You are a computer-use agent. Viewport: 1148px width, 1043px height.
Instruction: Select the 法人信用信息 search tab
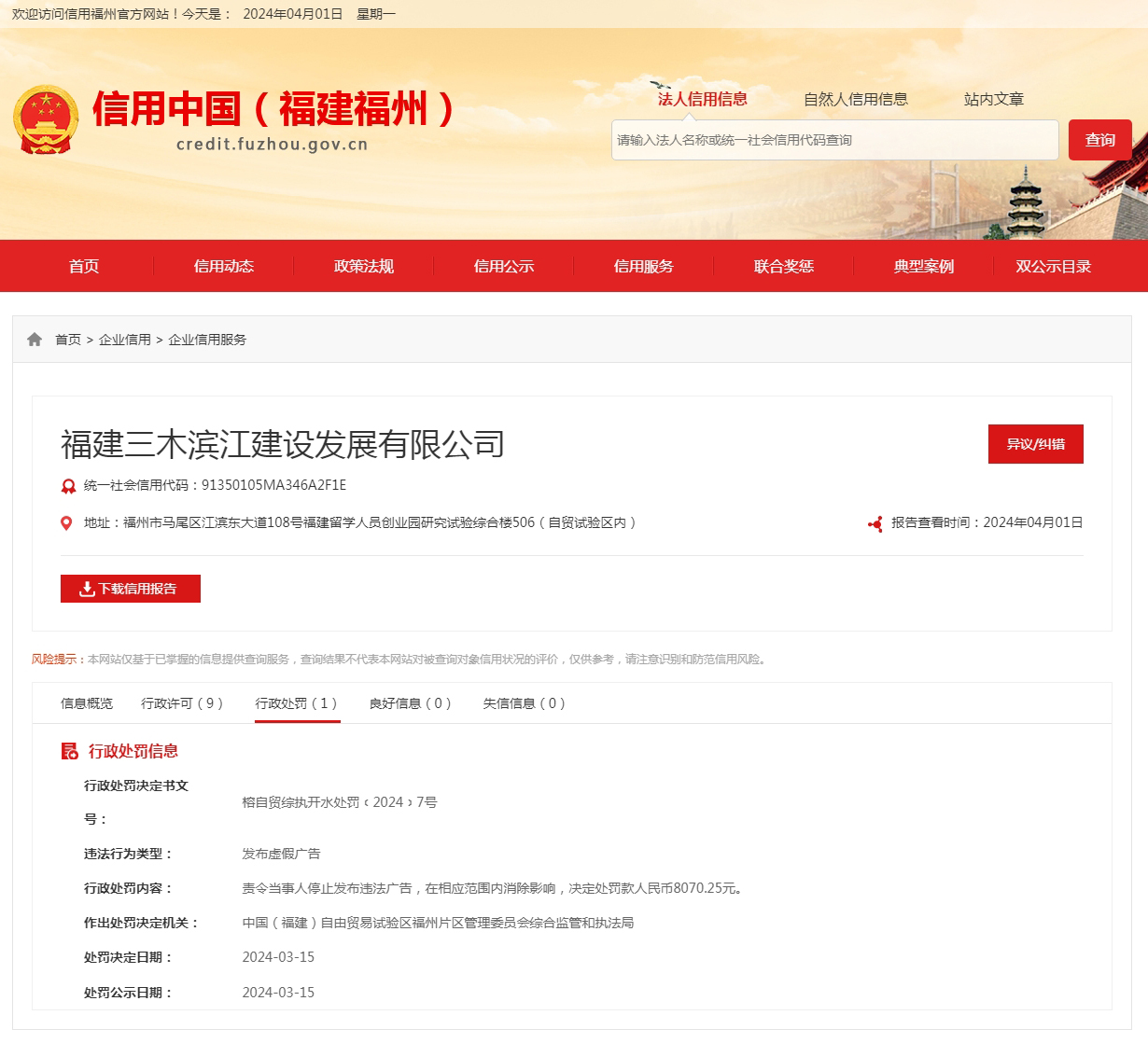point(702,99)
